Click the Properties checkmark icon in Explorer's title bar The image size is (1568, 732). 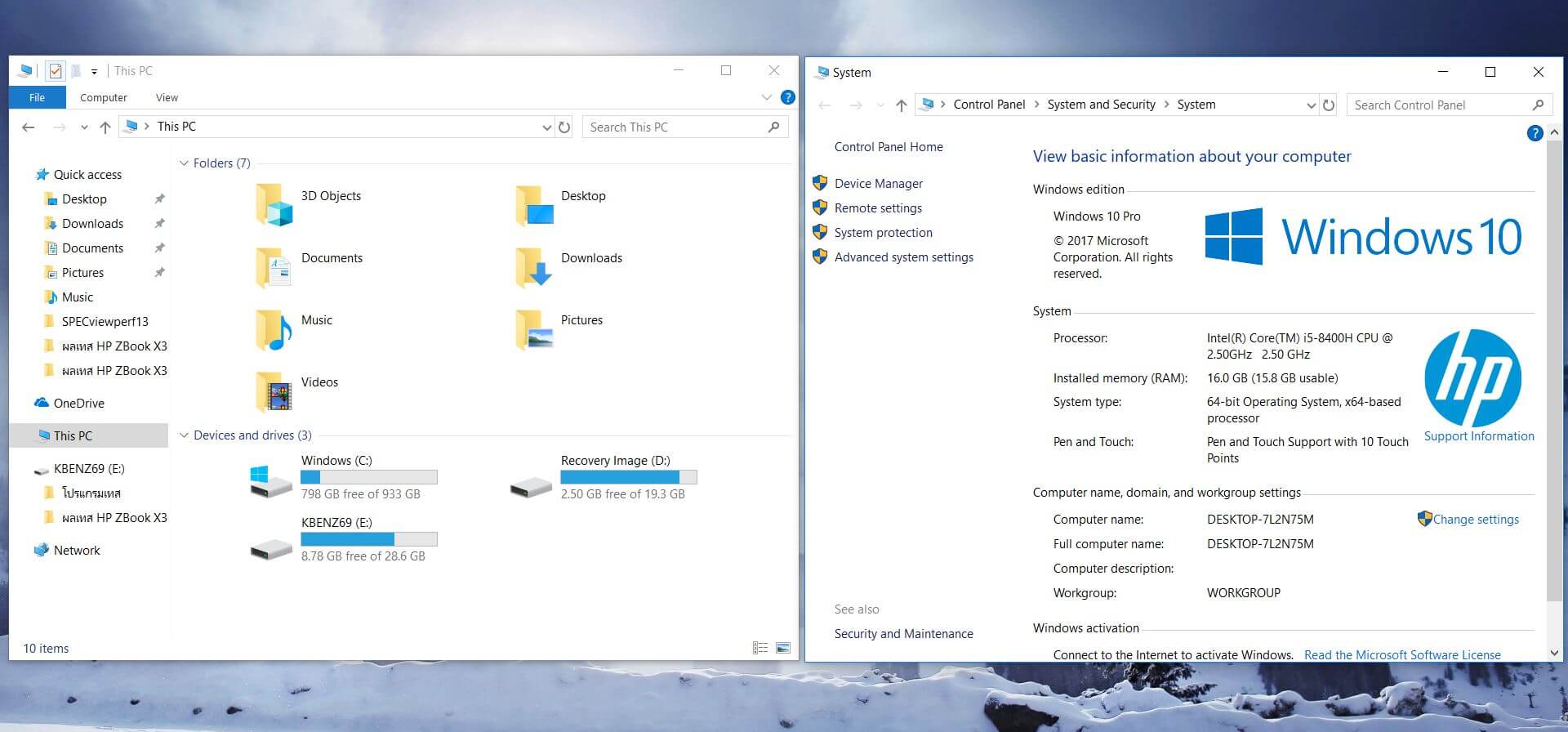[x=55, y=71]
